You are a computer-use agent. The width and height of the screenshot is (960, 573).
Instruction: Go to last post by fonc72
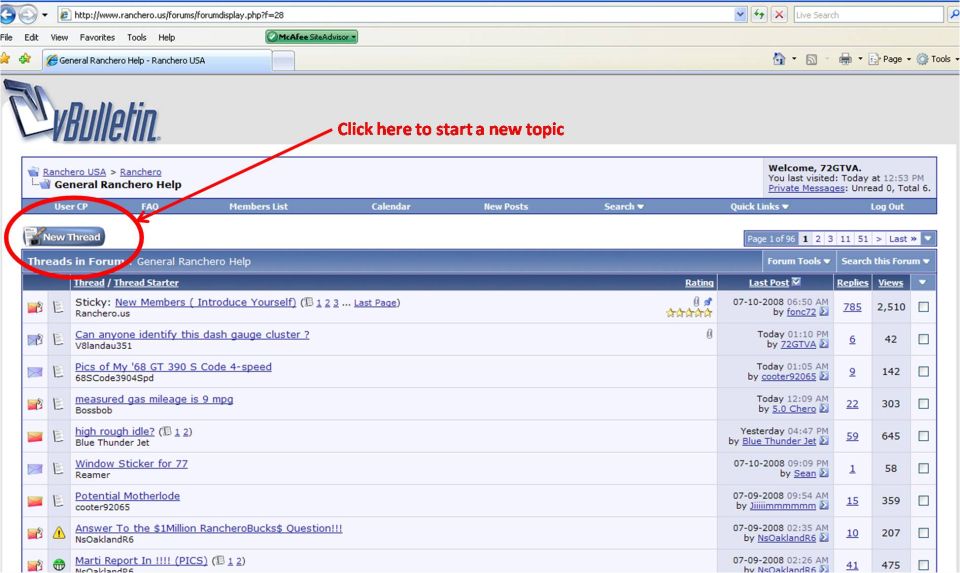coord(824,312)
